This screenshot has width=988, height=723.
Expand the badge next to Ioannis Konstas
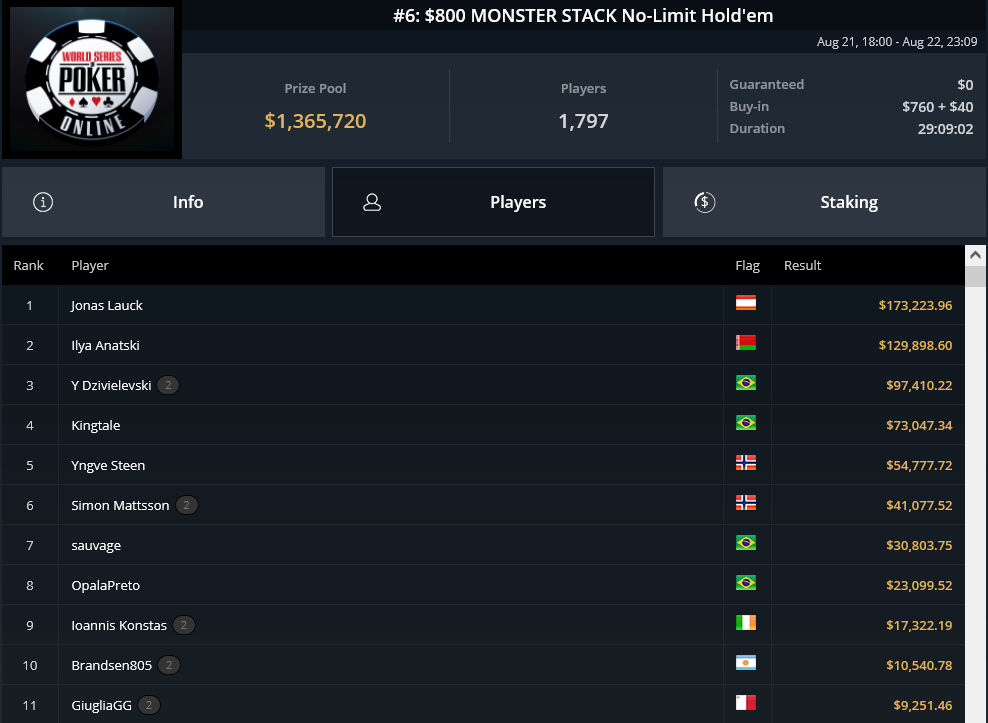pos(183,624)
